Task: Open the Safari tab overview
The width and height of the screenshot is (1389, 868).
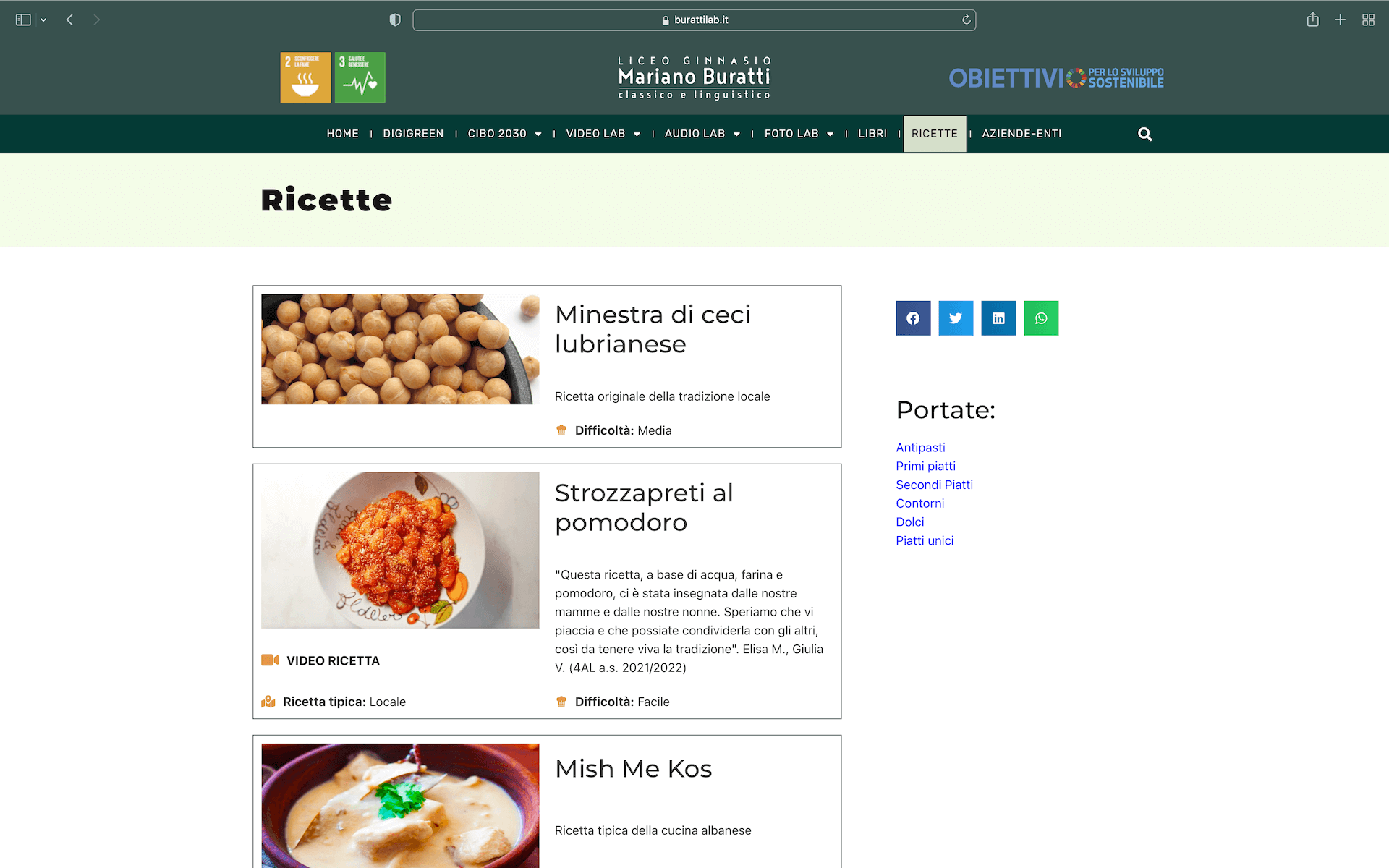Action: pyautogui.click(x=1368, y=20)
